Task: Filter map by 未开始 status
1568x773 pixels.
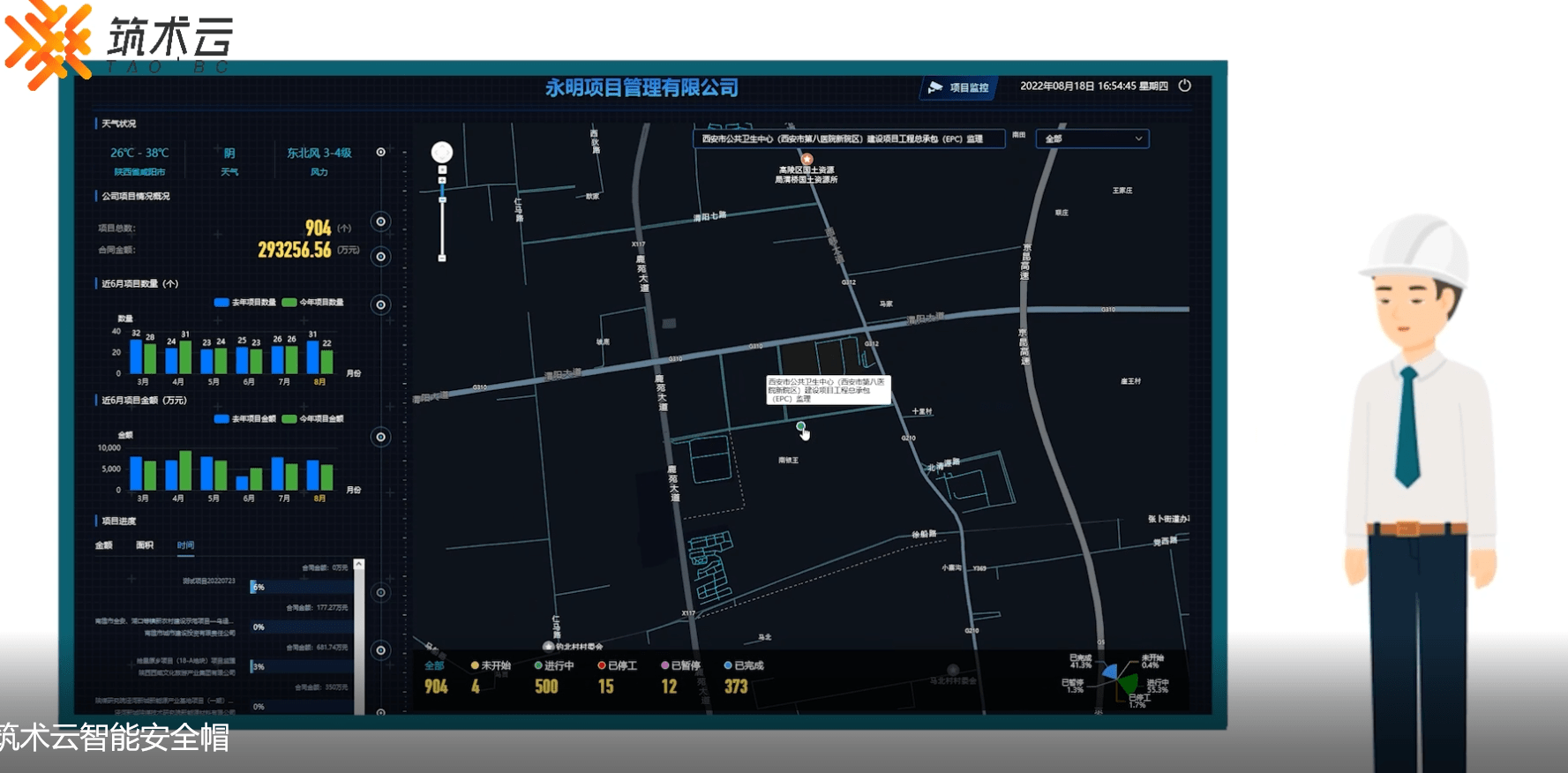Action: [491, 665]
